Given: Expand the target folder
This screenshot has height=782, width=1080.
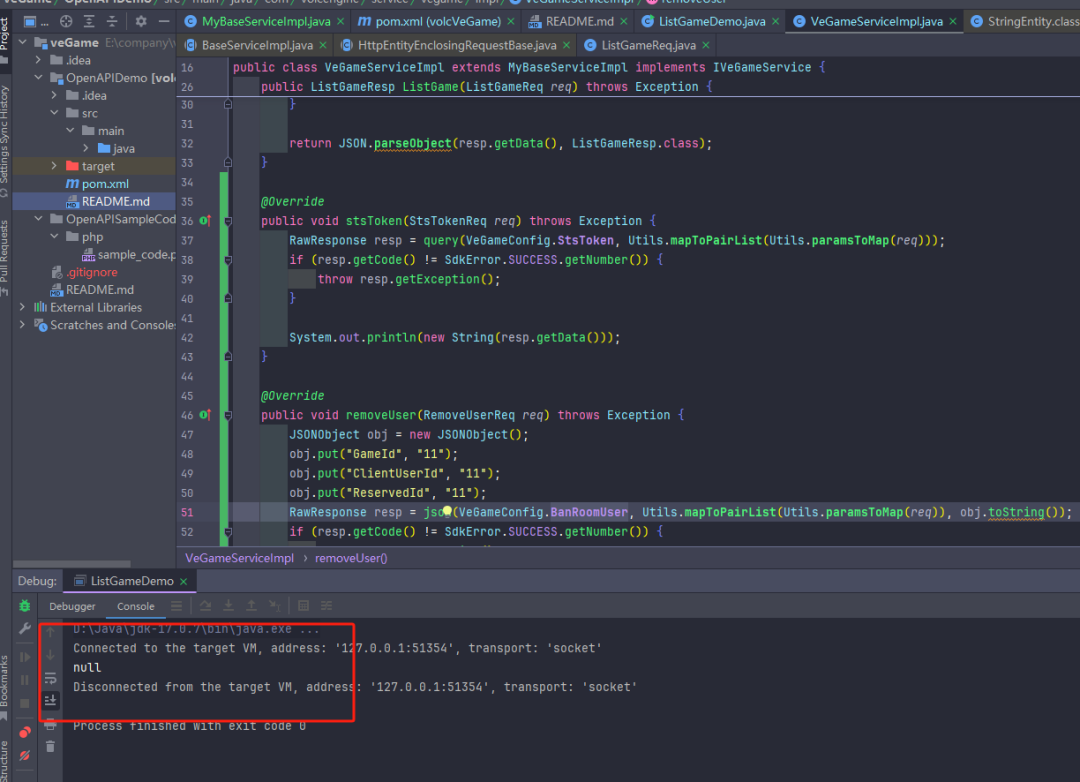Looking at the screenshot, I should (54, 166).
